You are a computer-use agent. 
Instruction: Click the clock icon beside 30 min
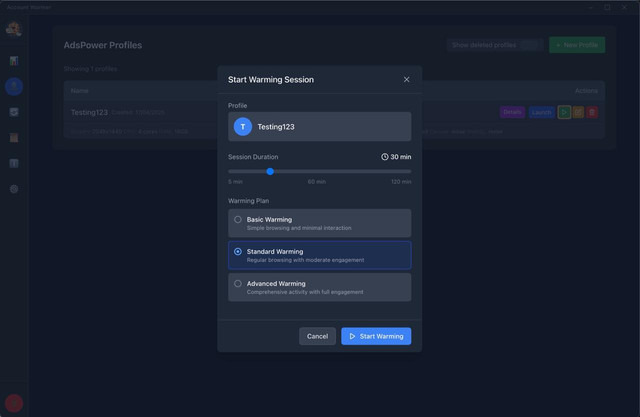[x=384, y=157]
